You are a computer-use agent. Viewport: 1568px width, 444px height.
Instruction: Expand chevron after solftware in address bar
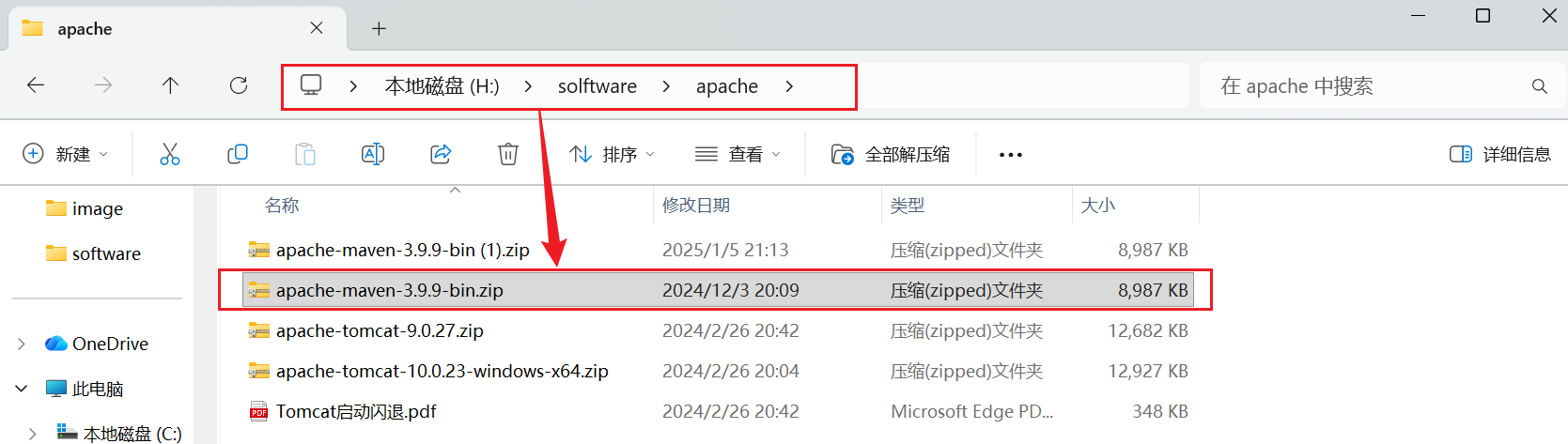666,86
